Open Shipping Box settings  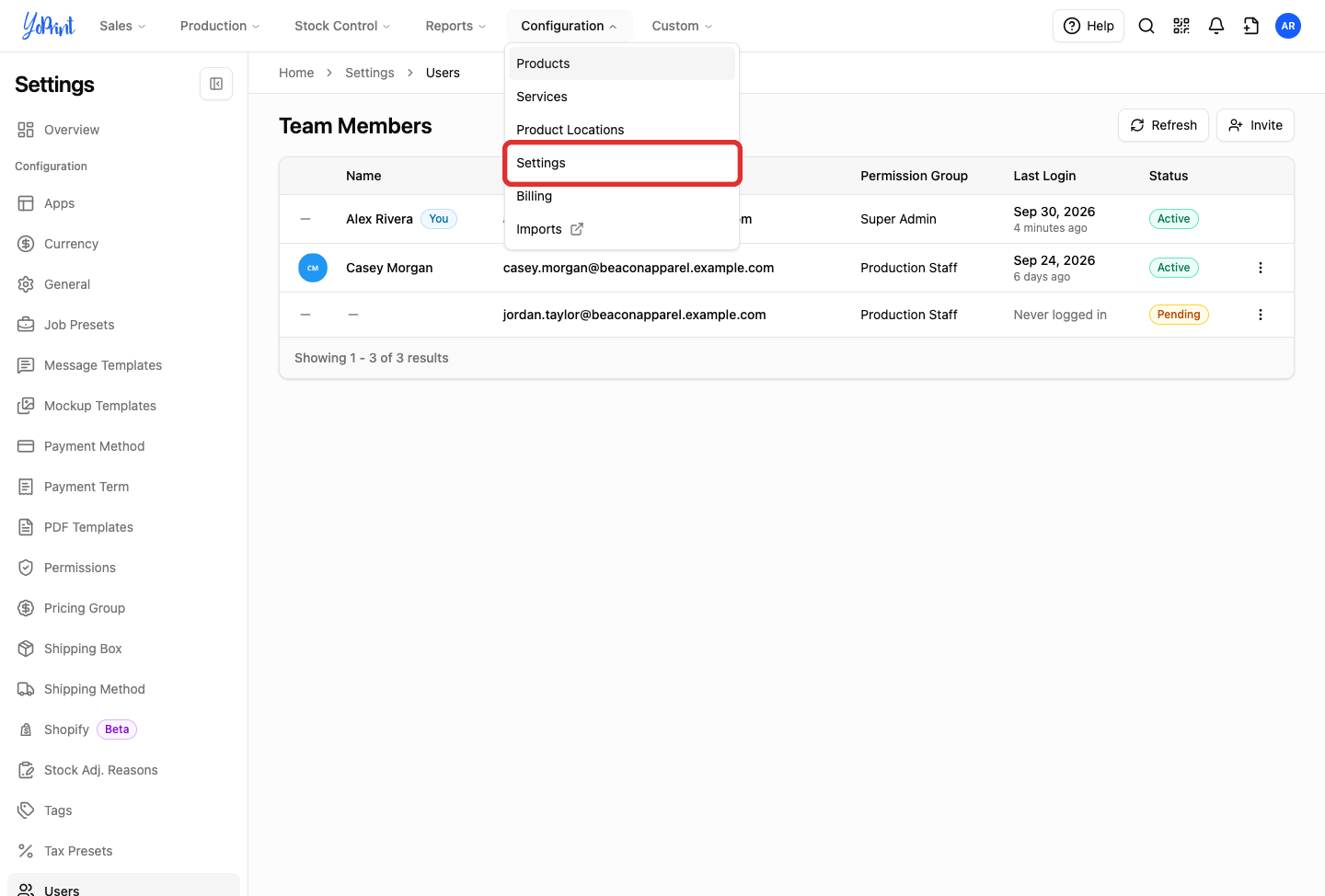pyautogui.click(x=123, y=649)
